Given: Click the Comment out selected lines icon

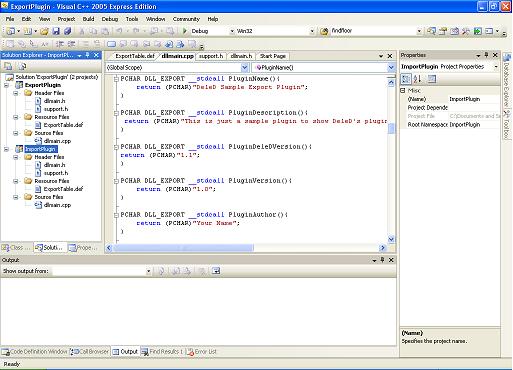Looking at the screenshot, I should coord(86,44).
